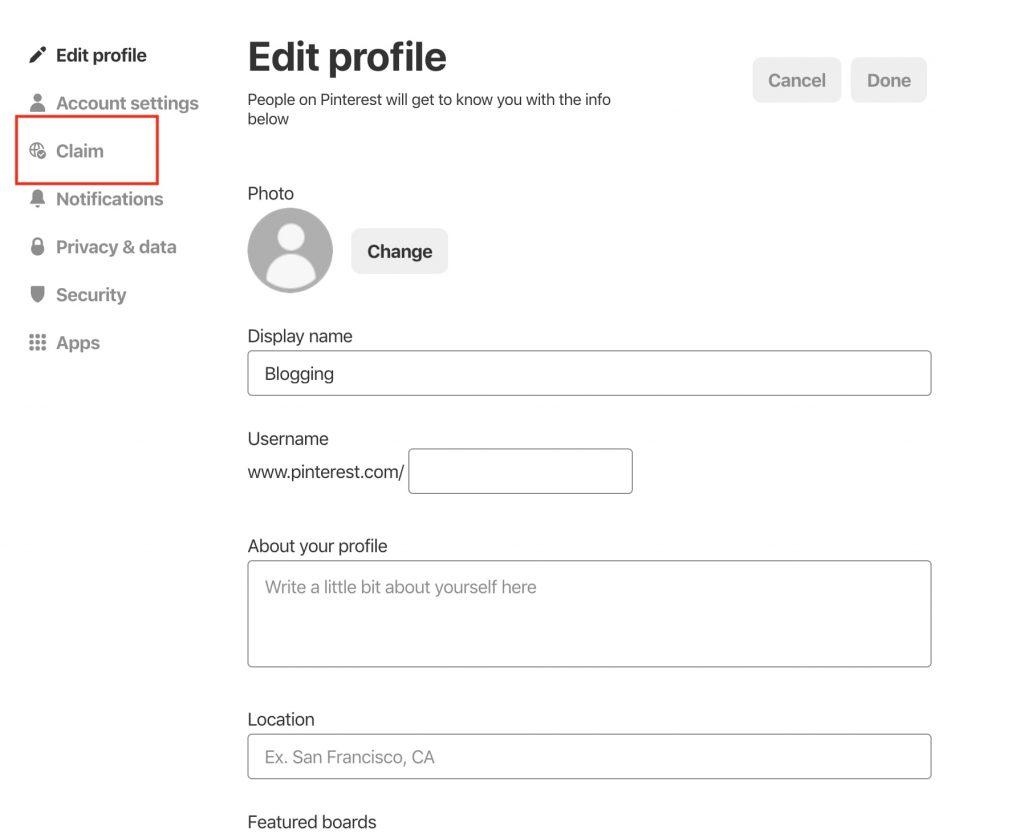Cancel the profile edits
Image resolution: width=1024 pixels, height=834 pixels.
coord(797,80)
